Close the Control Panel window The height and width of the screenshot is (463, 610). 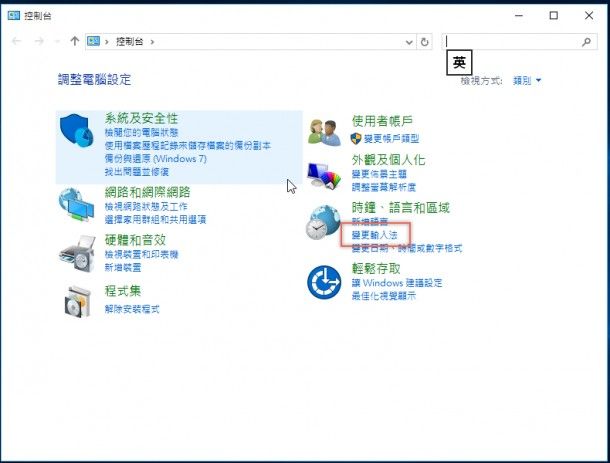pyautogui.click(x=589, y=16)
